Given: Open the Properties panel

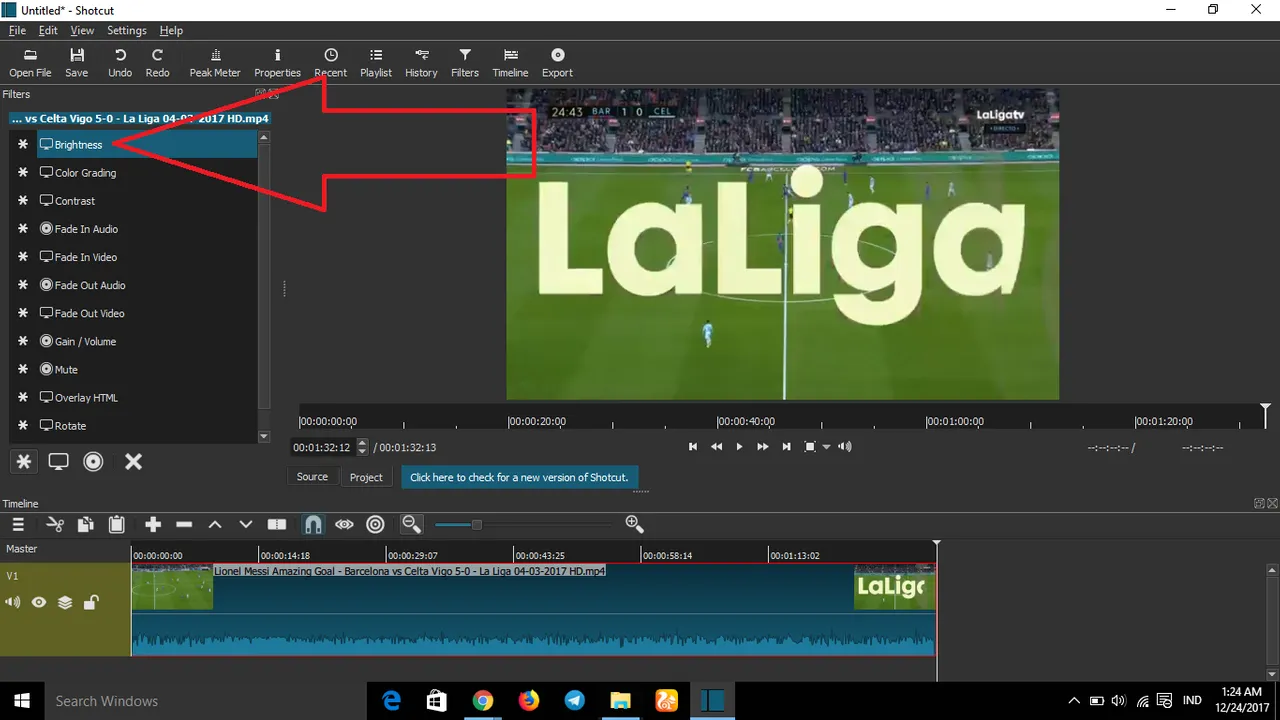Looking at the screenshot, I should (x=277, y=63).
